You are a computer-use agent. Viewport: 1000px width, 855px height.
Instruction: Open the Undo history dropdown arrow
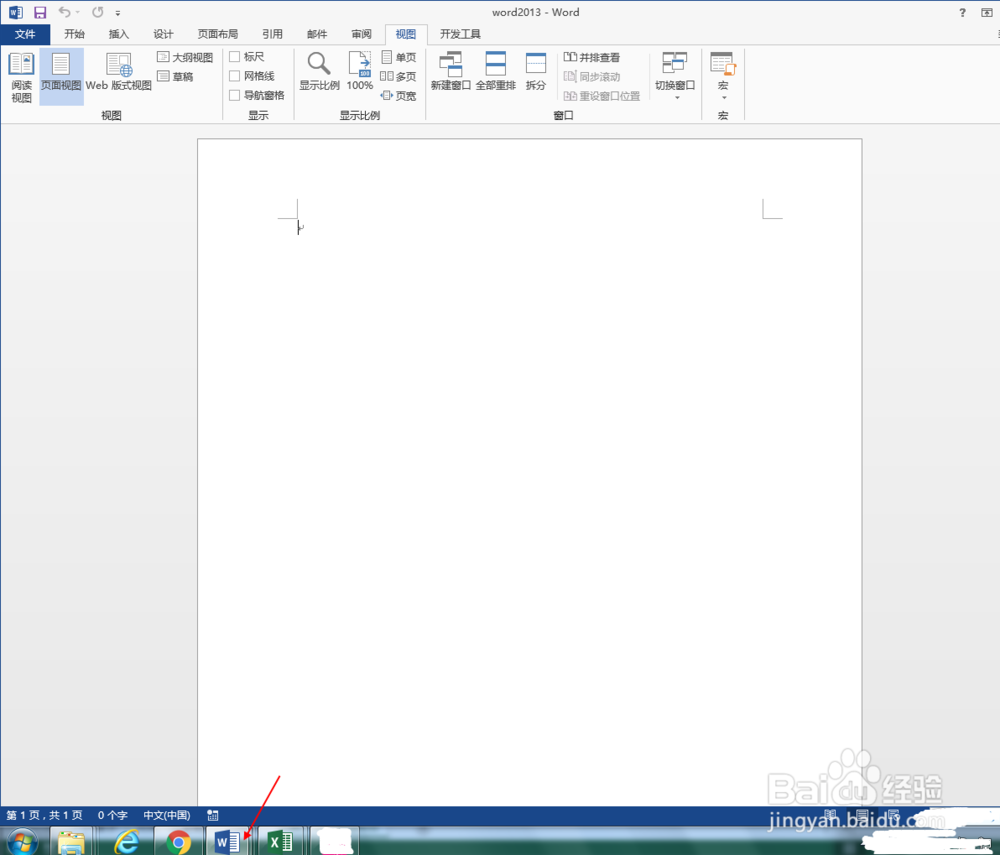(78, 12)
